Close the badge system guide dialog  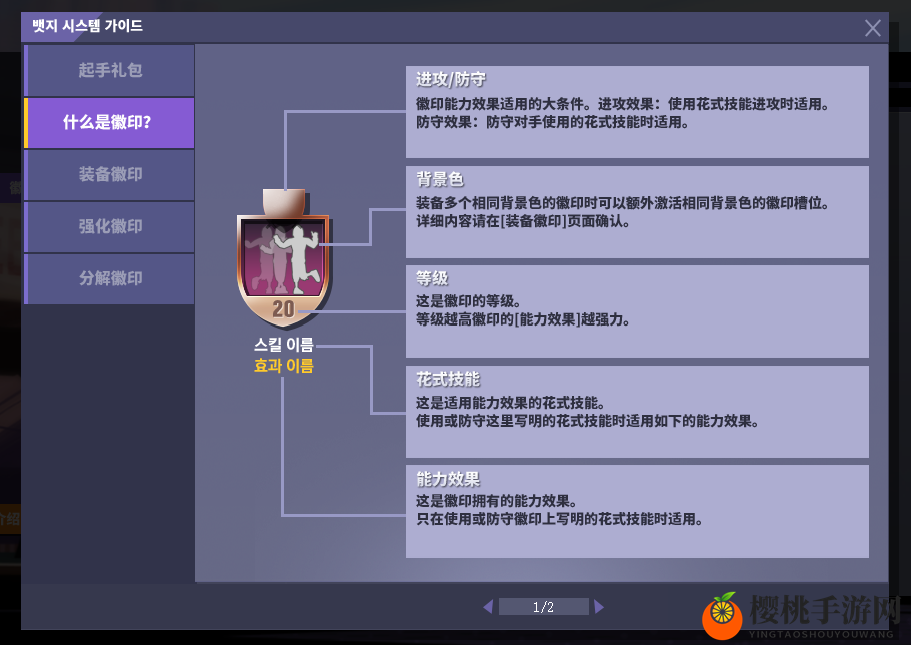pos(872,28)
